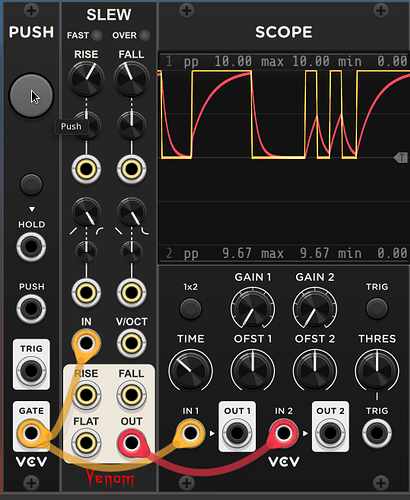Click the red OUT jack on SLEW
The width and height of the screenshot is (410, 500).
131,443
